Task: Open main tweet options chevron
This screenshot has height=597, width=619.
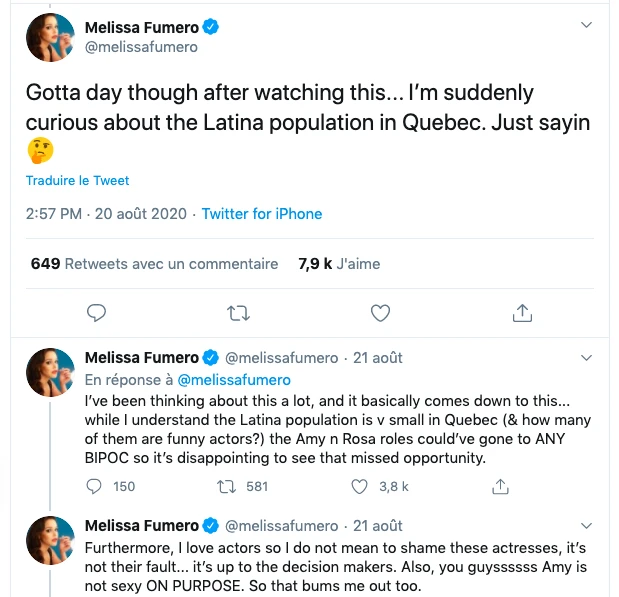Action: (587, 25)
